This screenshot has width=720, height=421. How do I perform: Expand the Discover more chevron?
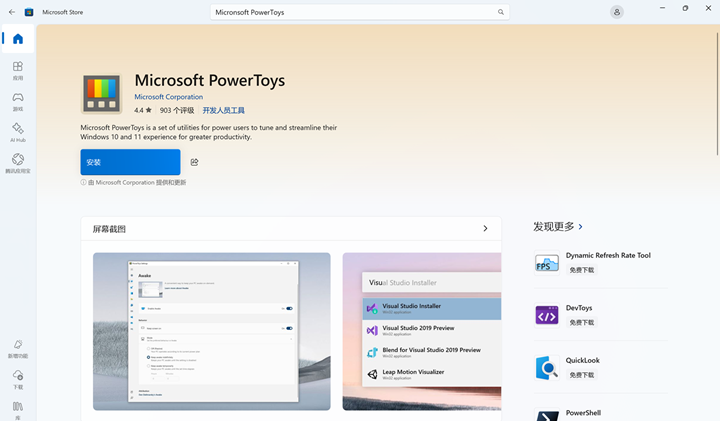(581, 227)
